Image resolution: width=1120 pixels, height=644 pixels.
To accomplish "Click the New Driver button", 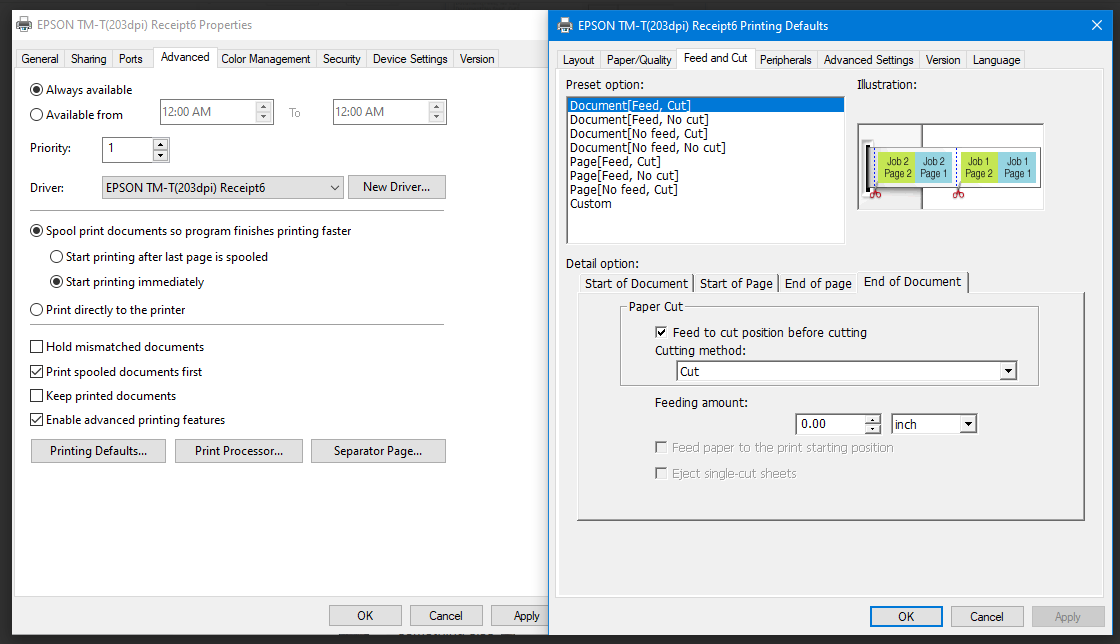I will pyautogui.click(x=396, y=187).
